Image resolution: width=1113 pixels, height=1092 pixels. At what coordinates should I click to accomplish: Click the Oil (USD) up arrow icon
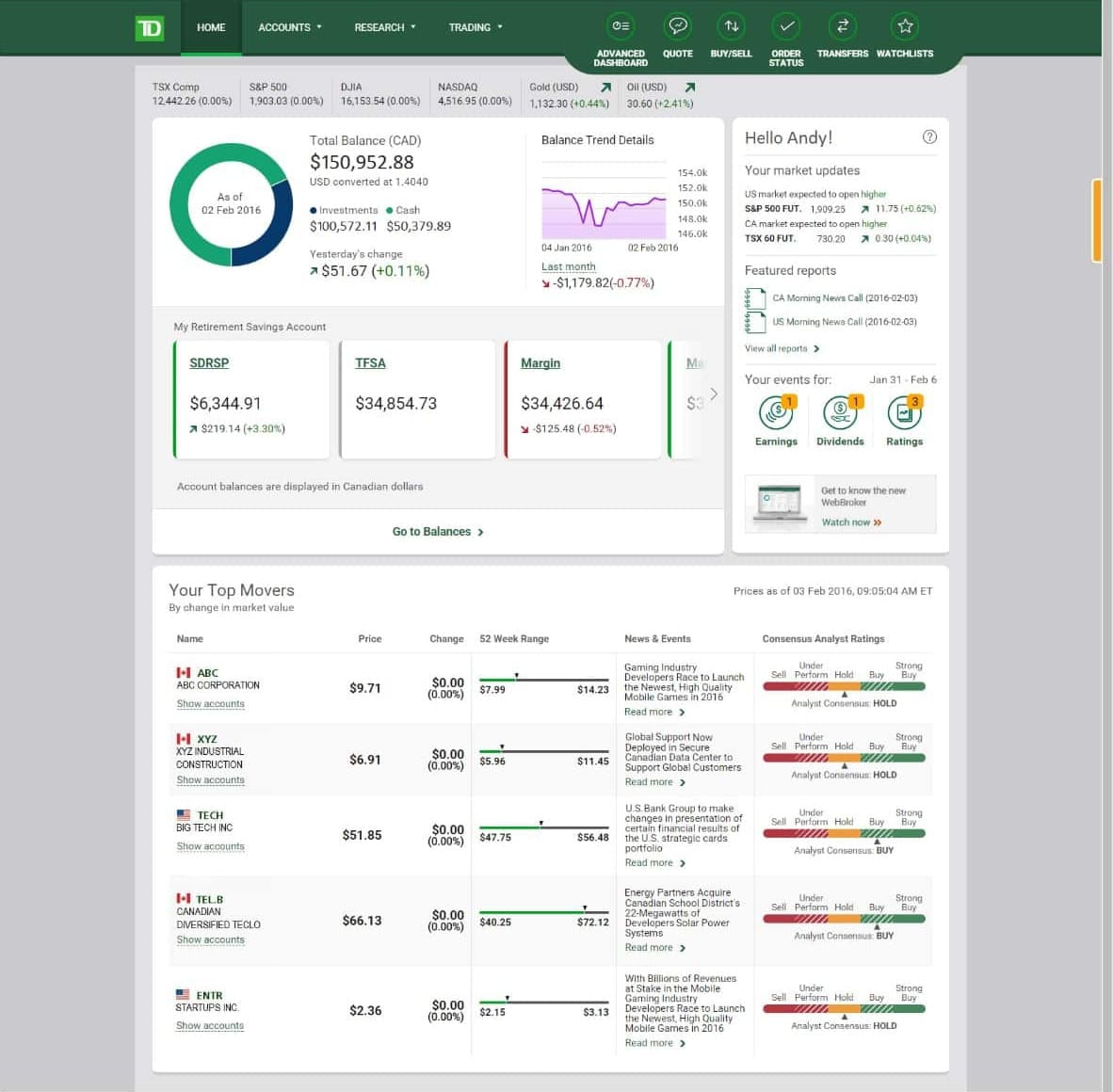[690, 88]
